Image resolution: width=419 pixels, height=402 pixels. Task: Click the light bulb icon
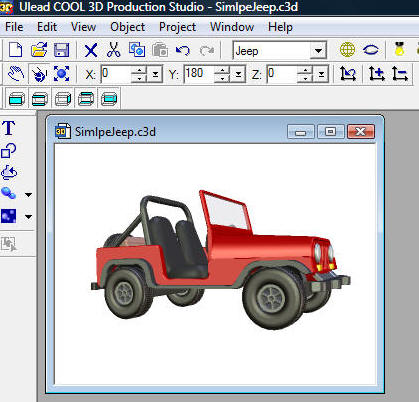tap(399, 49)
